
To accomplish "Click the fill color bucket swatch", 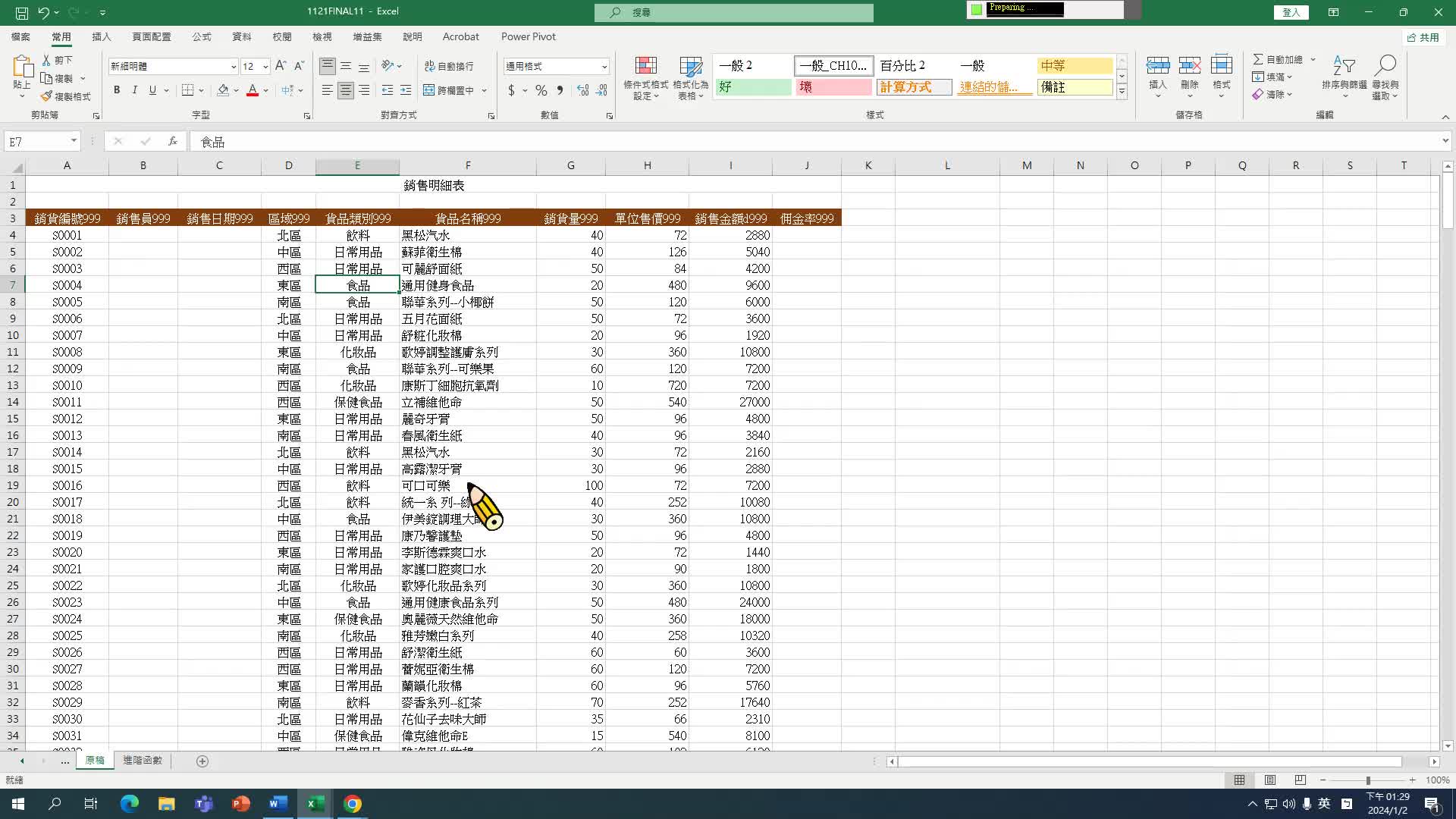I will (223, 90).
